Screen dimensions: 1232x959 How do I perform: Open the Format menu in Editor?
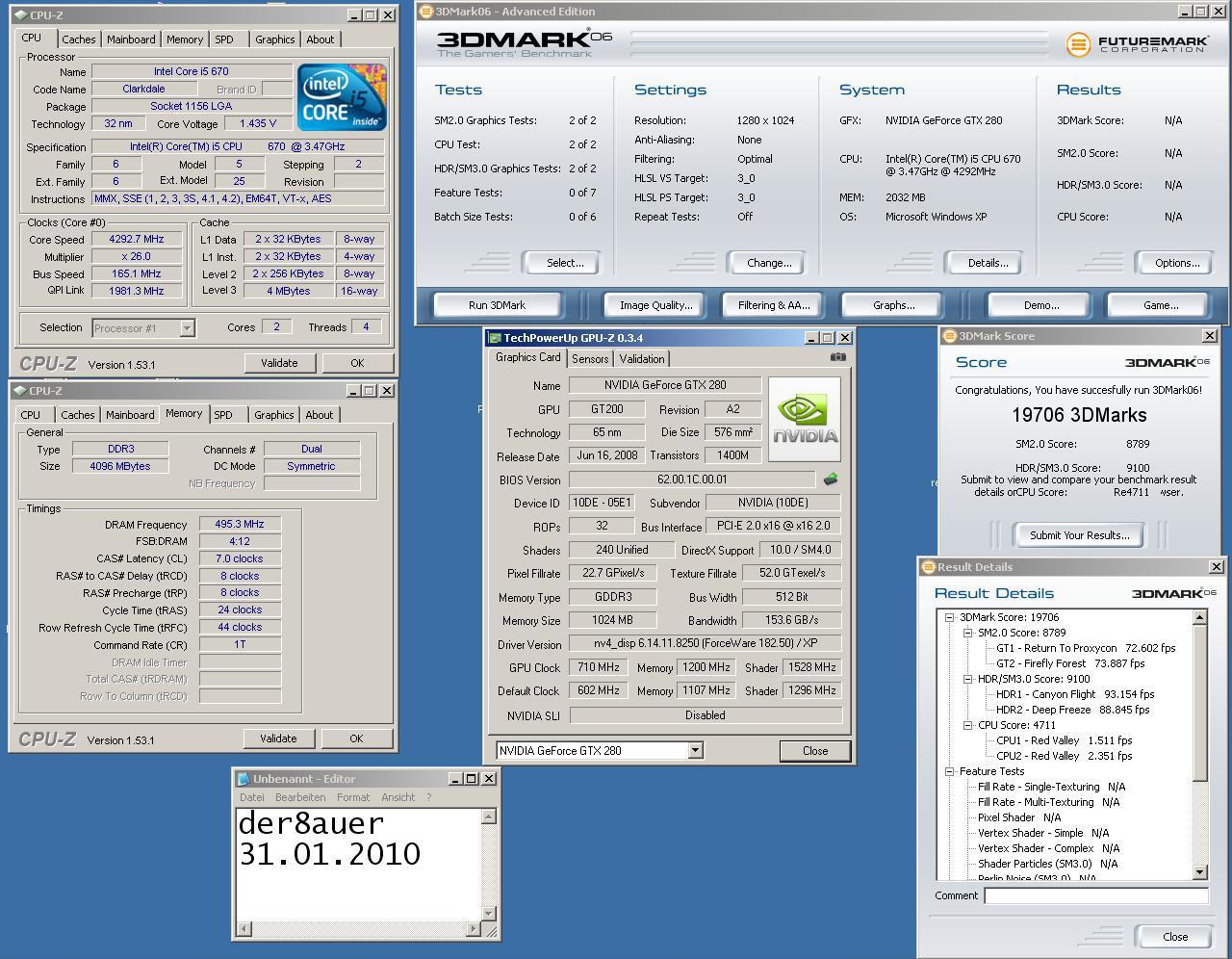click(353, 797)
